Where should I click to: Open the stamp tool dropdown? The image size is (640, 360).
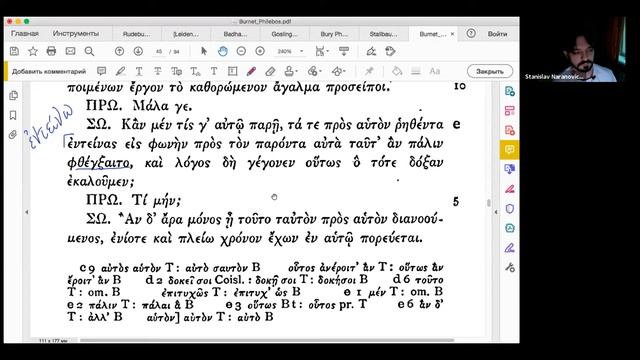pyautogui.click(x=291, y=71)
